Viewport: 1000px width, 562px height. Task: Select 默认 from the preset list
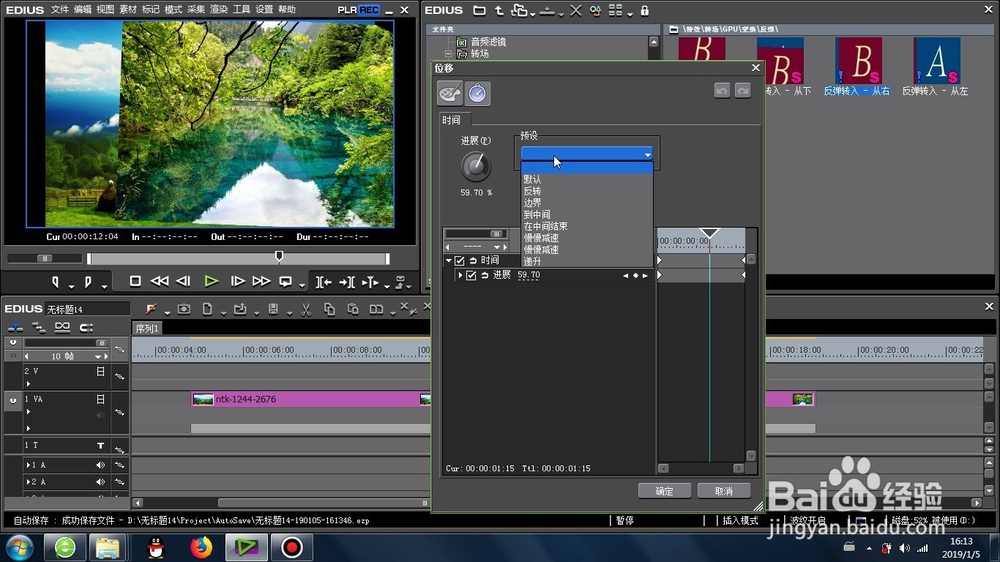coord(532,179)
